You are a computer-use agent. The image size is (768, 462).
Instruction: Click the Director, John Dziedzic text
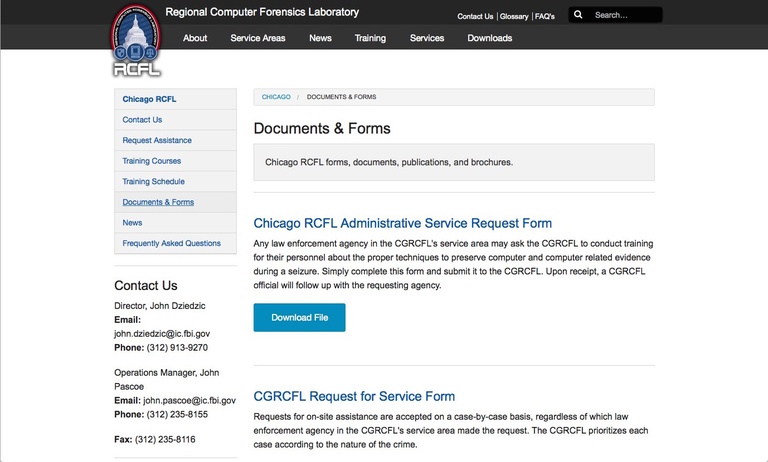click(160, 306)
